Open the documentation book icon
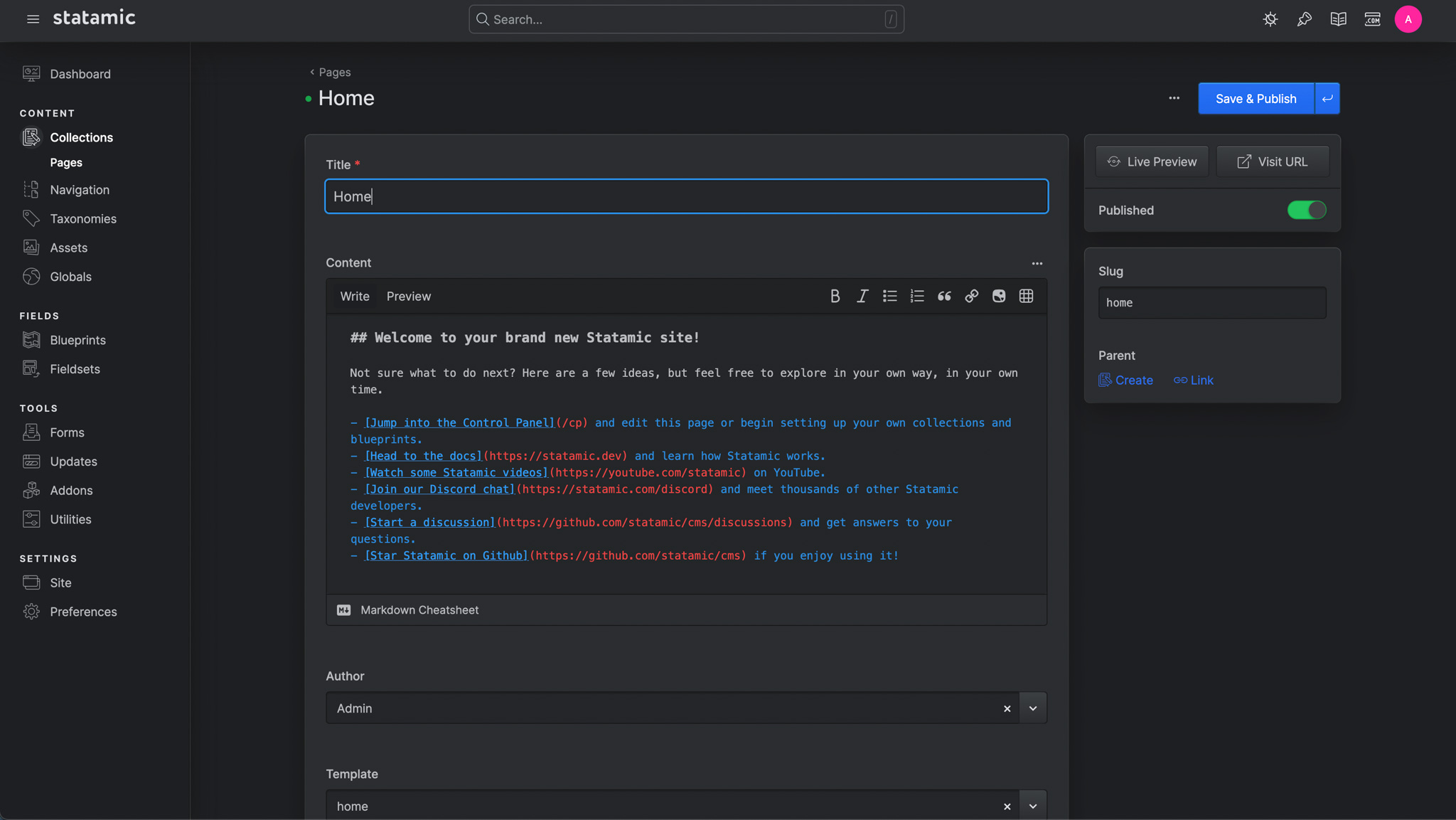This screenshot has width=1456, height=820. tap(1339, 19)
